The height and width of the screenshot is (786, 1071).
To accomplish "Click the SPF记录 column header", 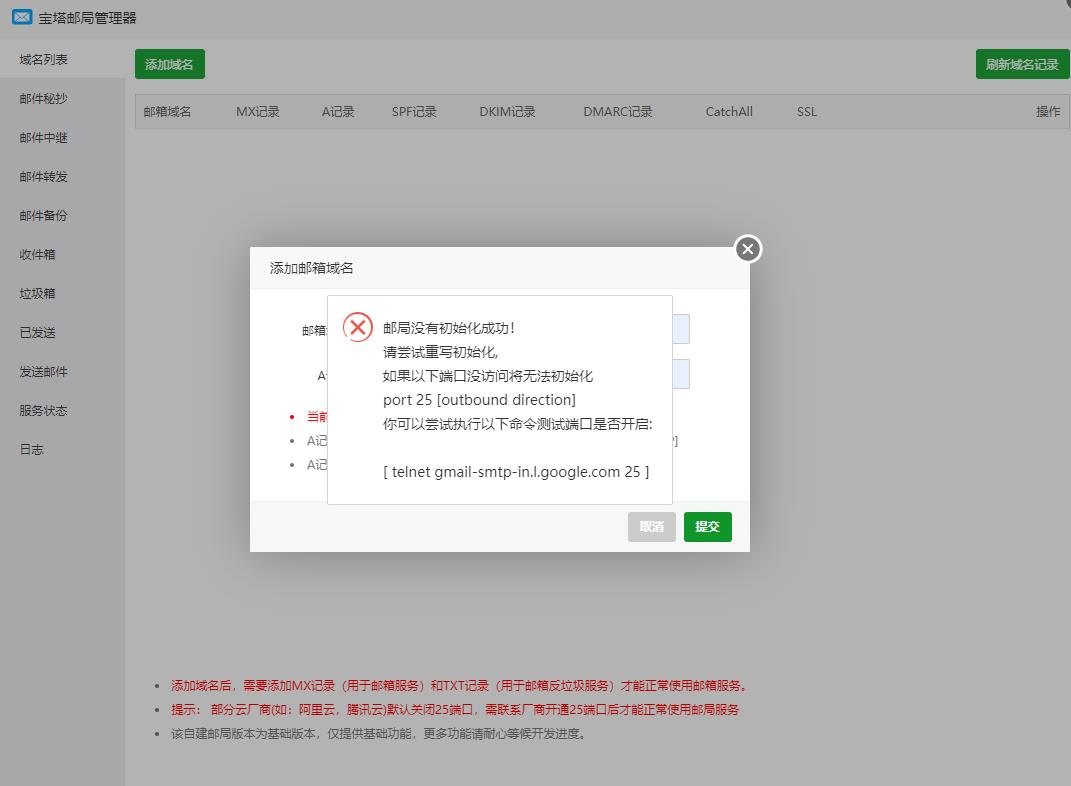I will [x=414, y=111].
